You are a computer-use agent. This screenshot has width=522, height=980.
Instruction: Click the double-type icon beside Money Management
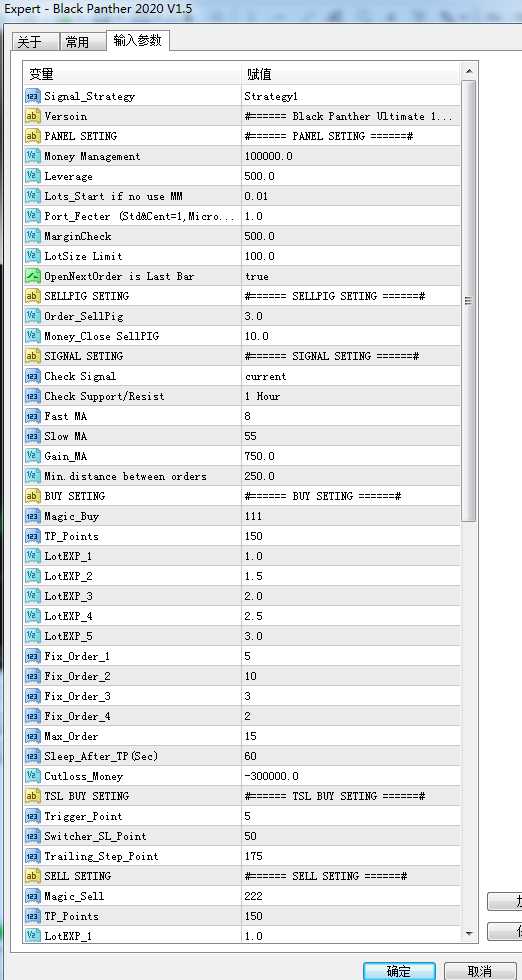tap(32, 156)
